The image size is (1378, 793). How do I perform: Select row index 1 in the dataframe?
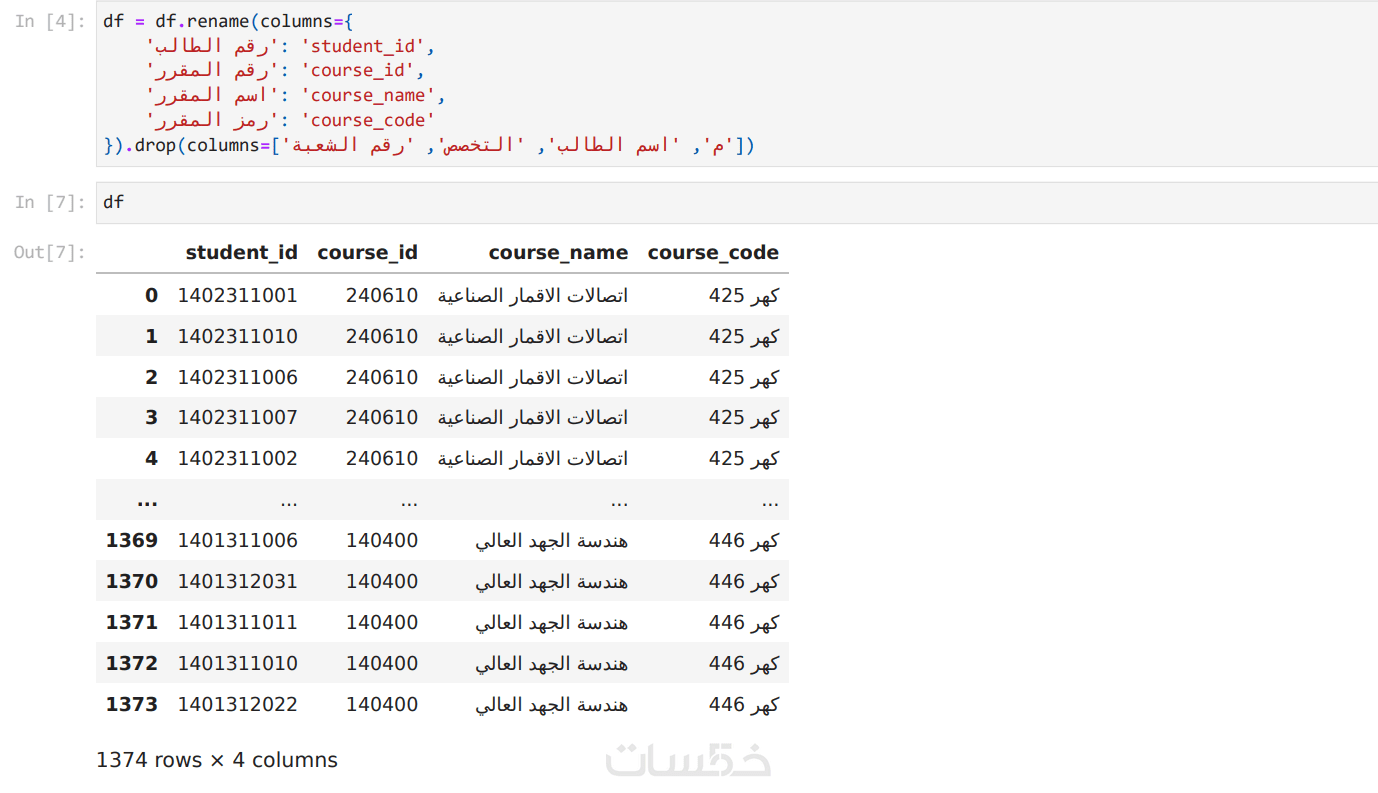tap(151, 336)
